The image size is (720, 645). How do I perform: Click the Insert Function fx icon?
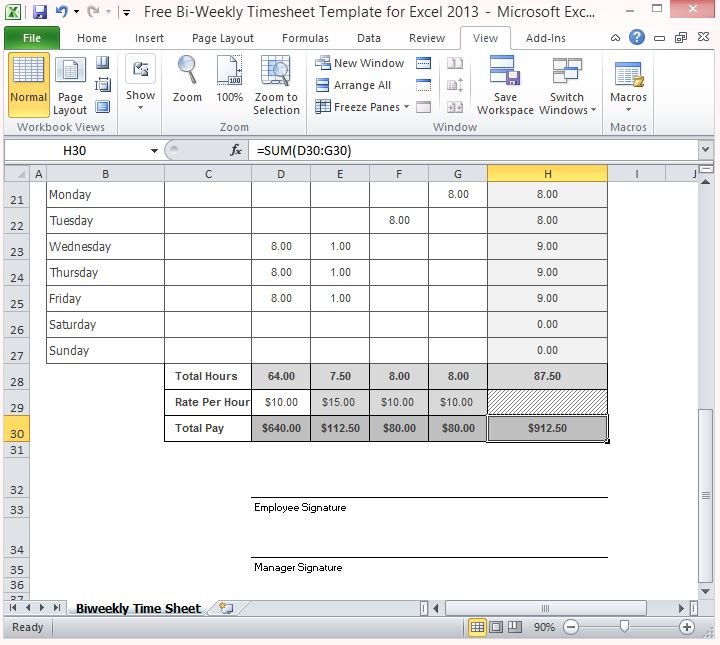236,151
